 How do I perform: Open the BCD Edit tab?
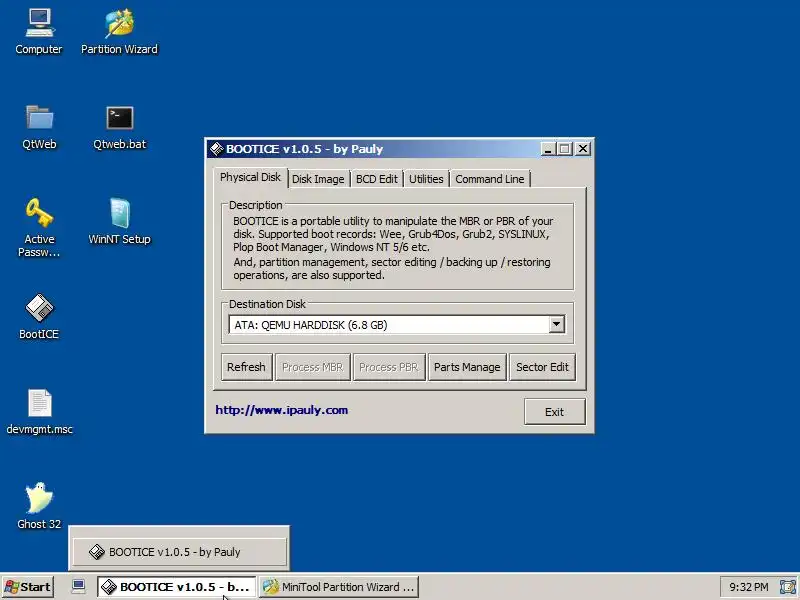(x=377, y=179)
